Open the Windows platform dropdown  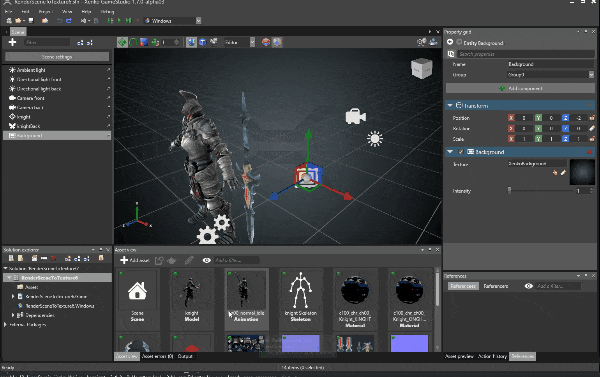point(198,21)
